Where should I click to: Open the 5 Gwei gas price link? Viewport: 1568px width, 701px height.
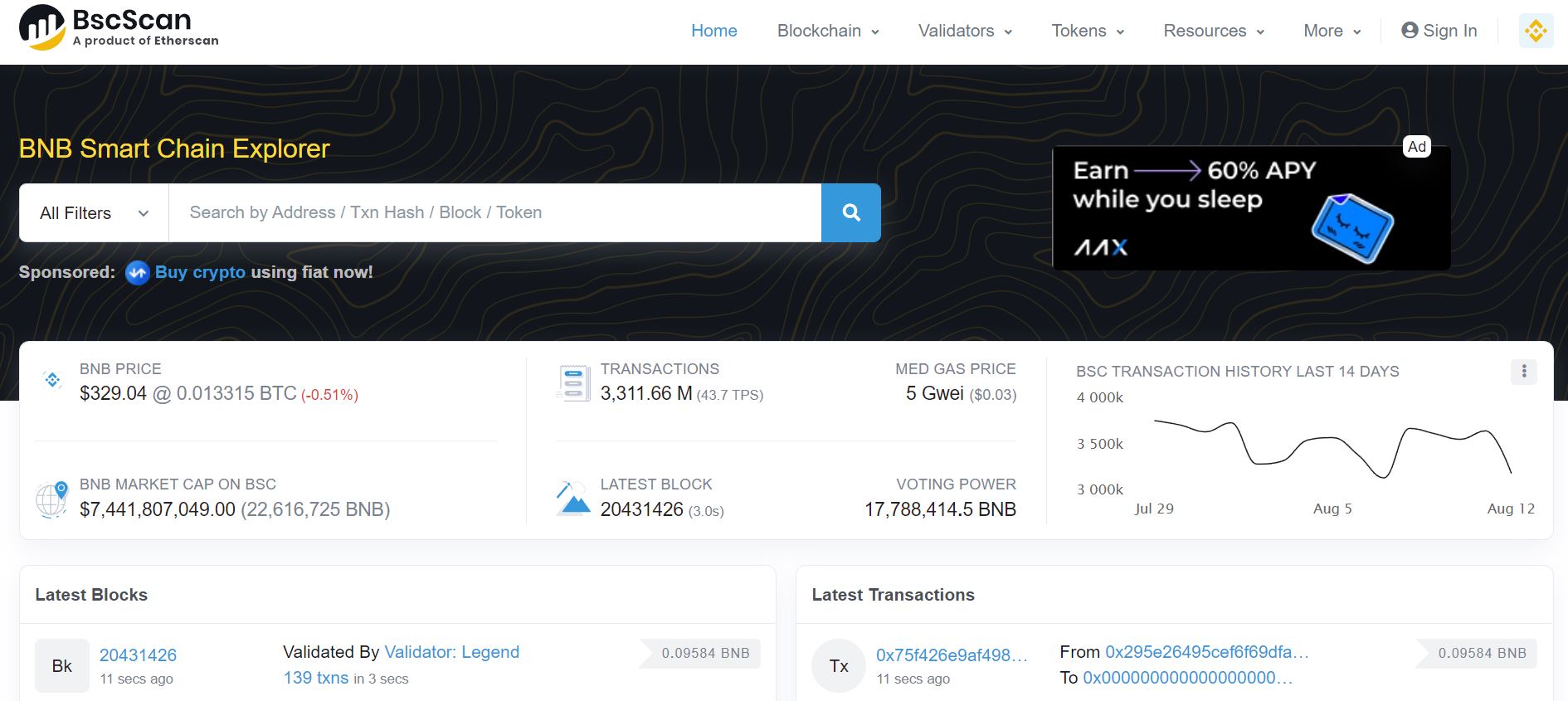click(935, 393)
